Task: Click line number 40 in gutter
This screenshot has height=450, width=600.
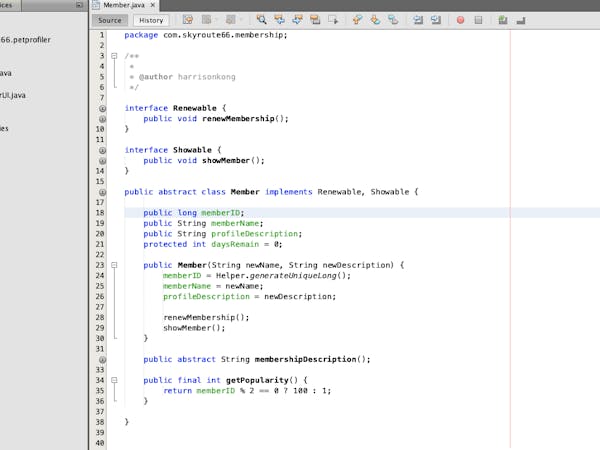Action: click(100, 443)
